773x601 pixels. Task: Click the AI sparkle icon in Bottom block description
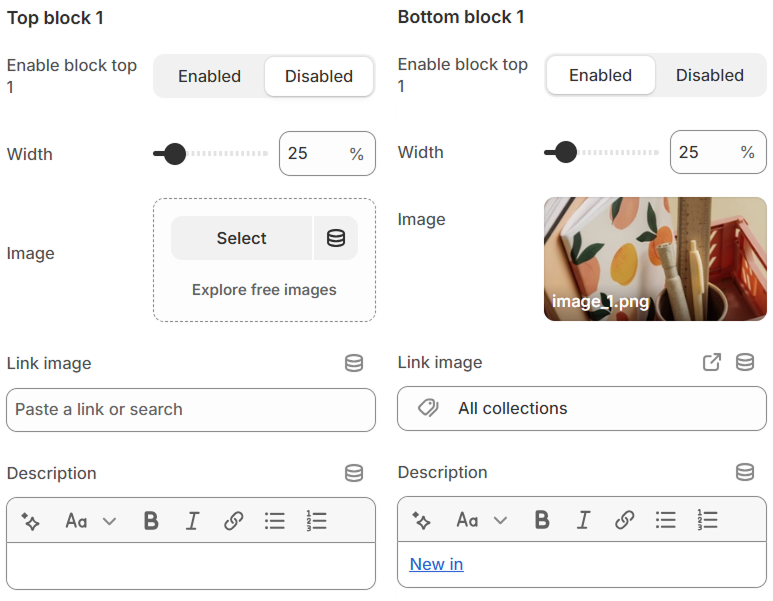pos(422,520)
